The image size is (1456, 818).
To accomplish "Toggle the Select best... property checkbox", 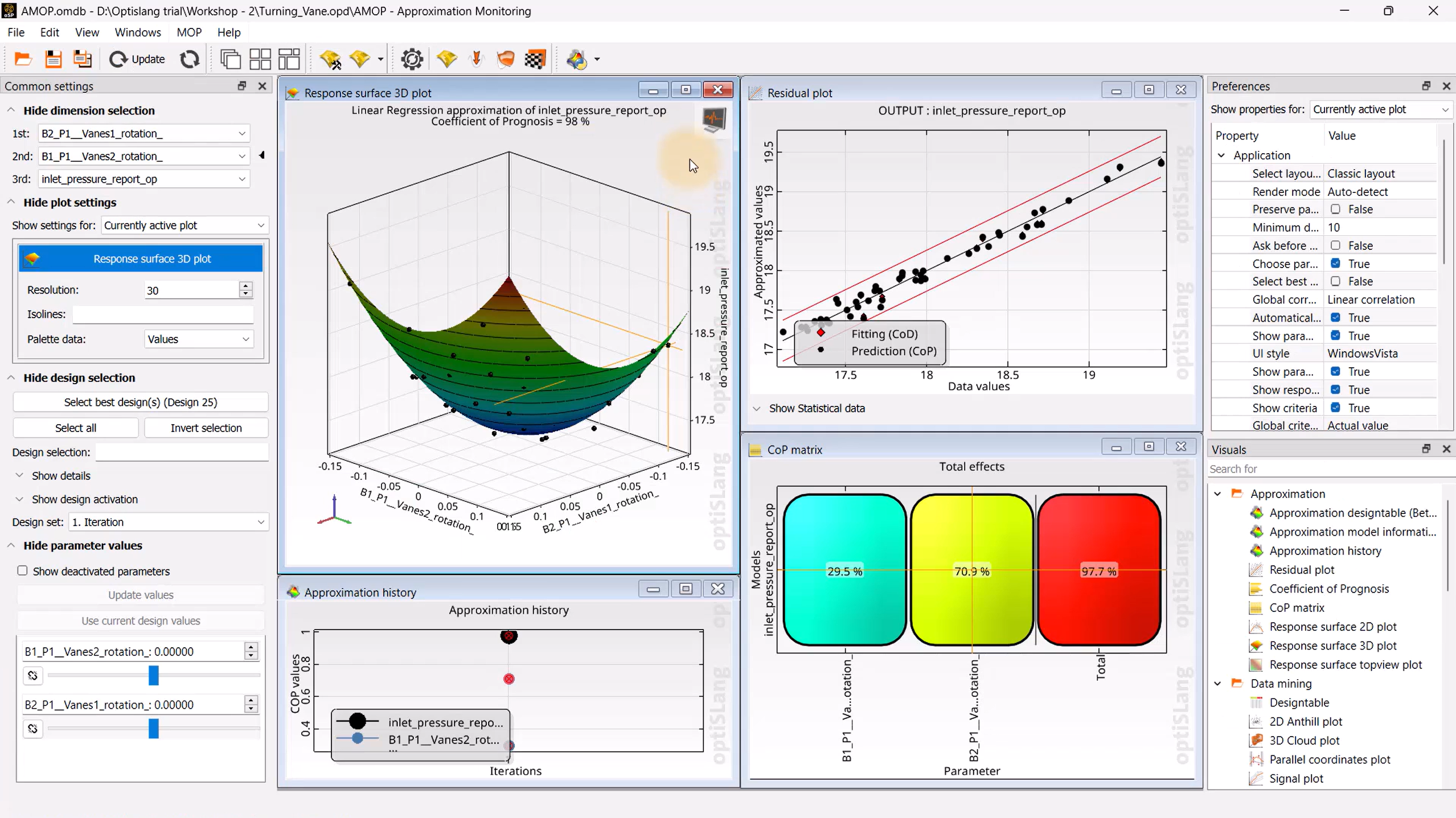I will coord(1335,281).
